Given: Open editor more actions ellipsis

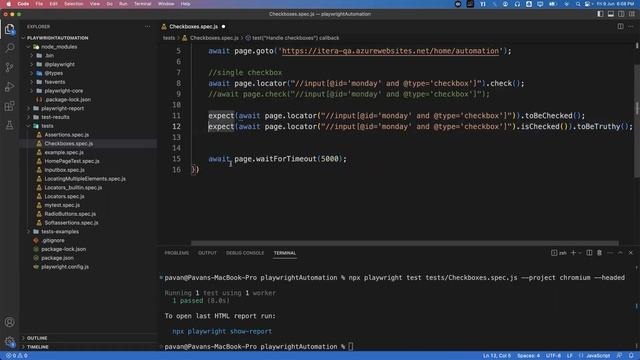Looking at the screenshot, I should 631,27.
